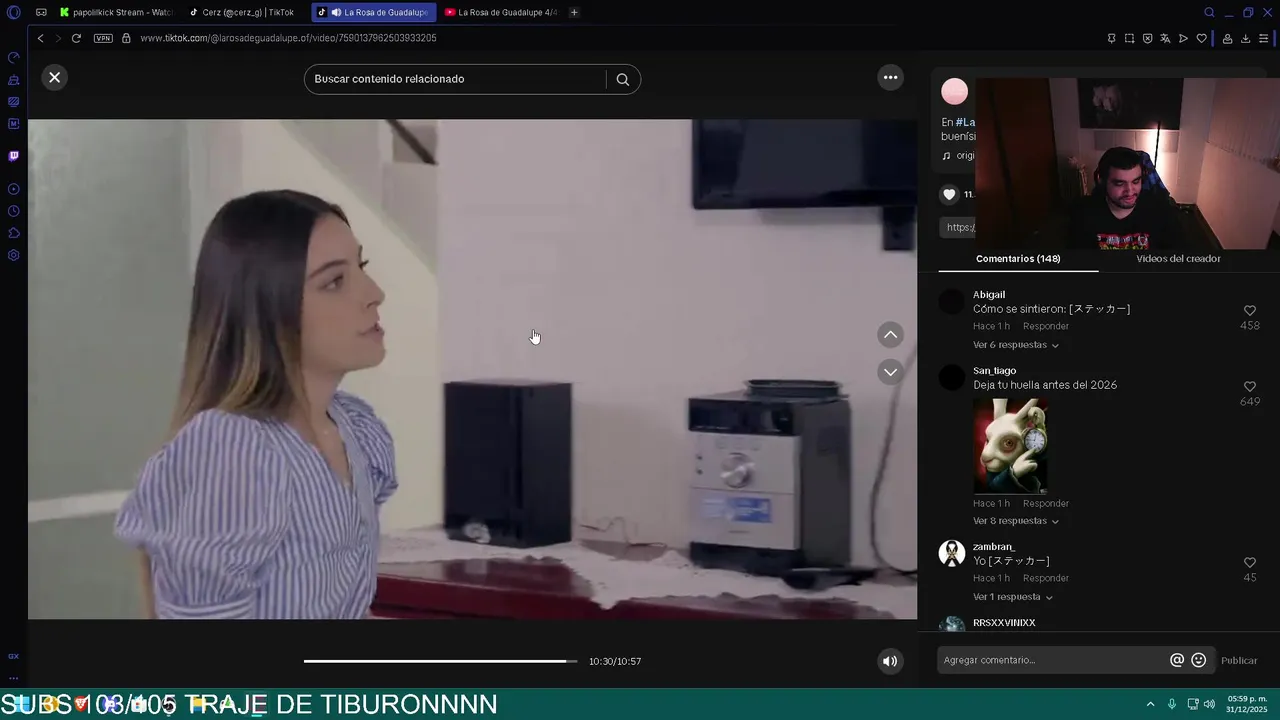
Task: Open Abigail's profile name
Action: click(989, 295)
